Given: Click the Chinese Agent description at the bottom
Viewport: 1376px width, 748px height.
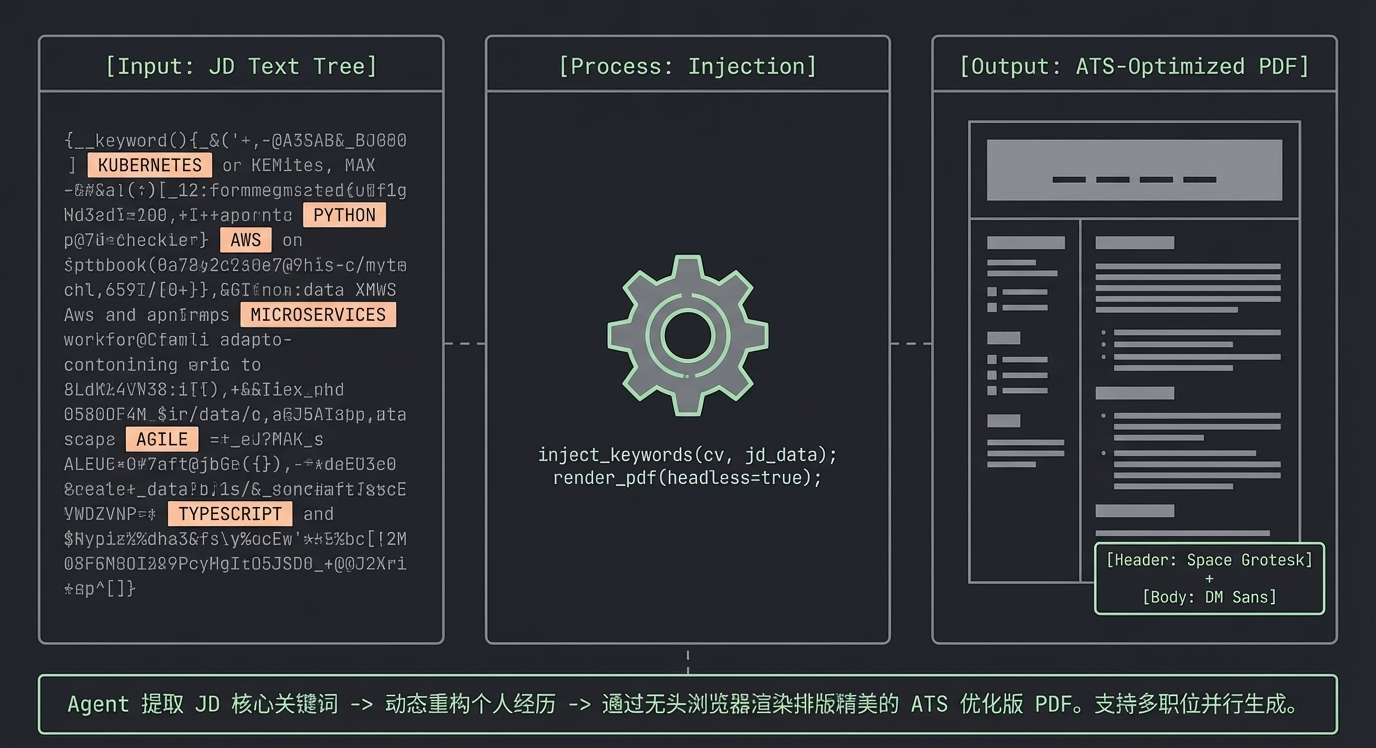Looking at the screenshot, I should point(688,704).
